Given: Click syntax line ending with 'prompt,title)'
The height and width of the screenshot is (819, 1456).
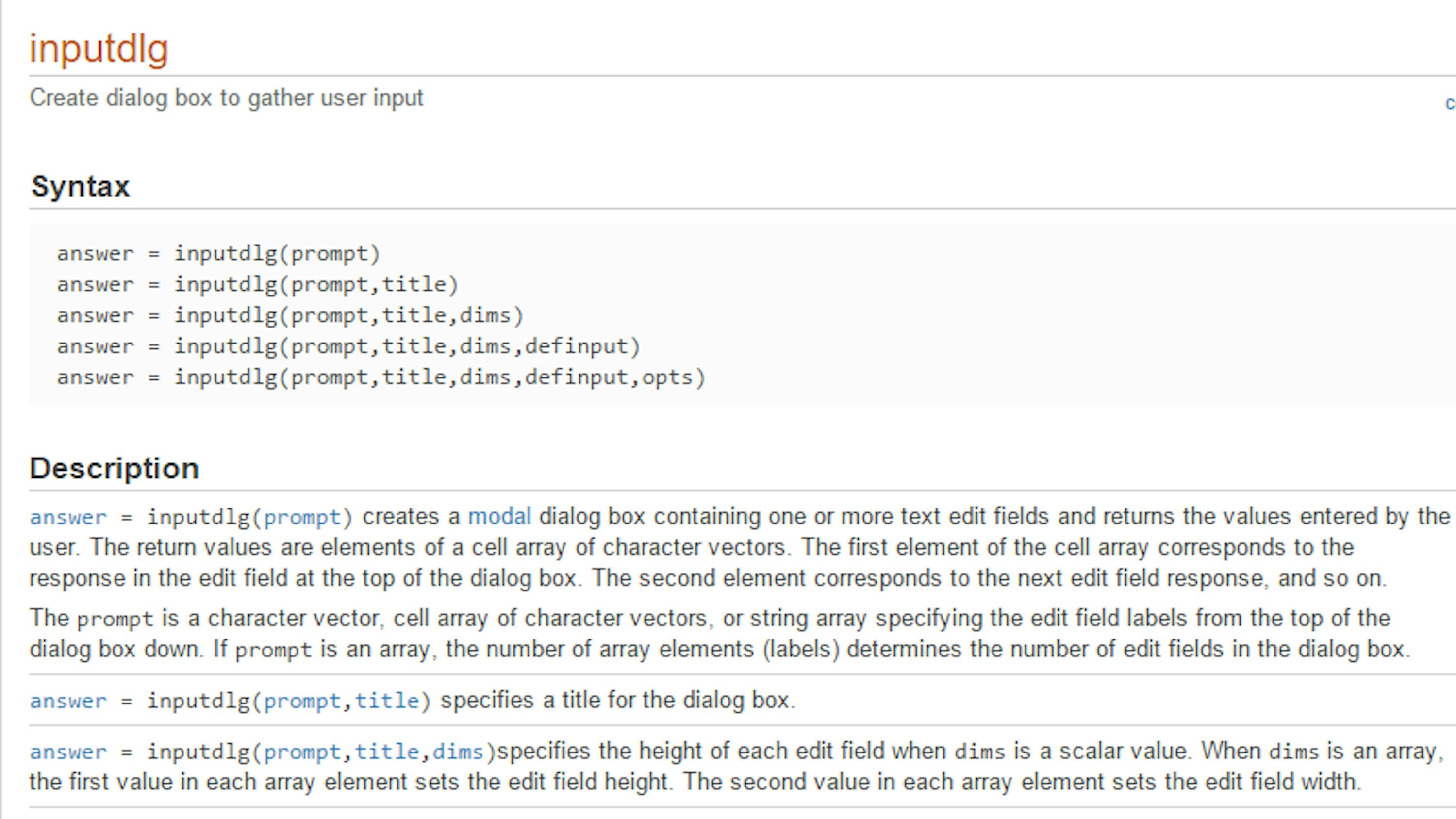Looking at the screenshot, I should pos(257,284).
